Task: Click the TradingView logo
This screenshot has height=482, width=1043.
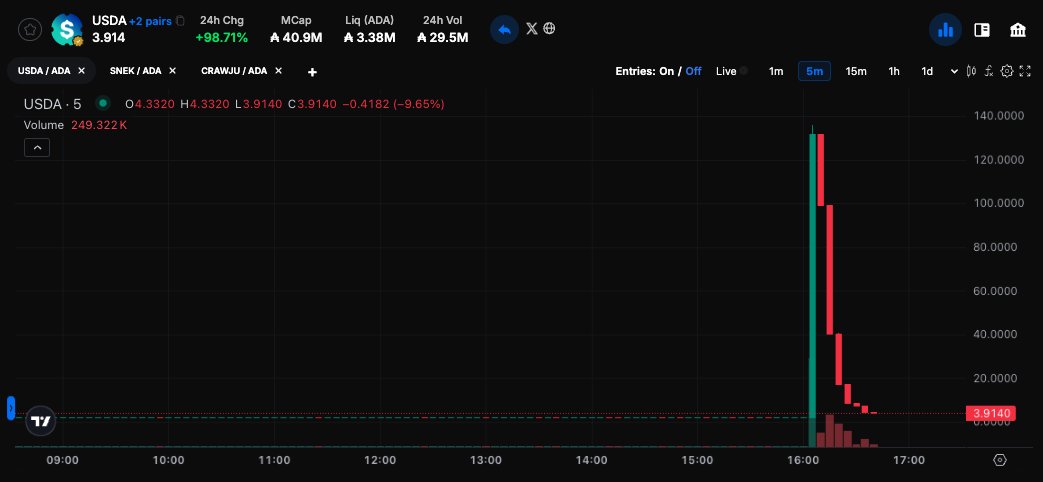Action: coord(41,421)
